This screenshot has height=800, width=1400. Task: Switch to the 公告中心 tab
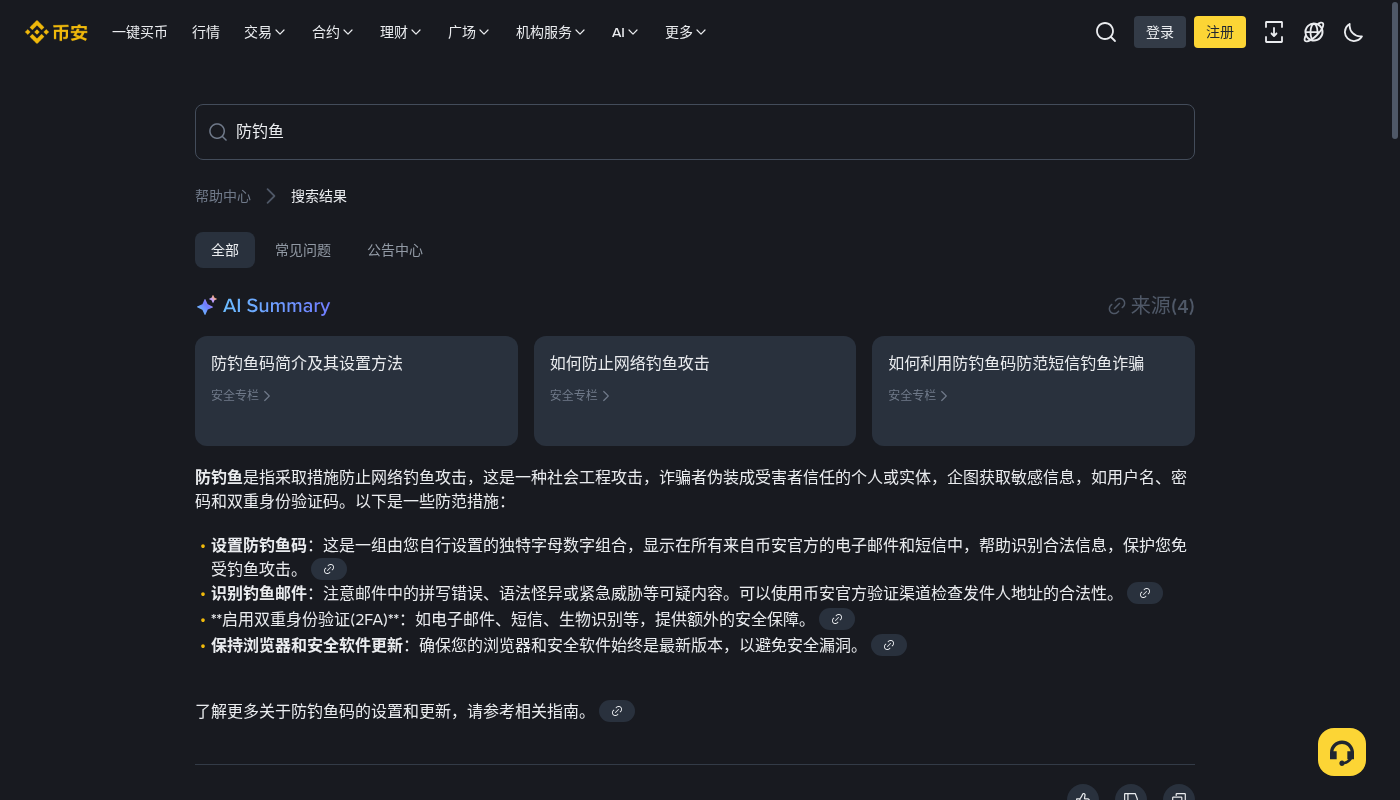(395, 250)
